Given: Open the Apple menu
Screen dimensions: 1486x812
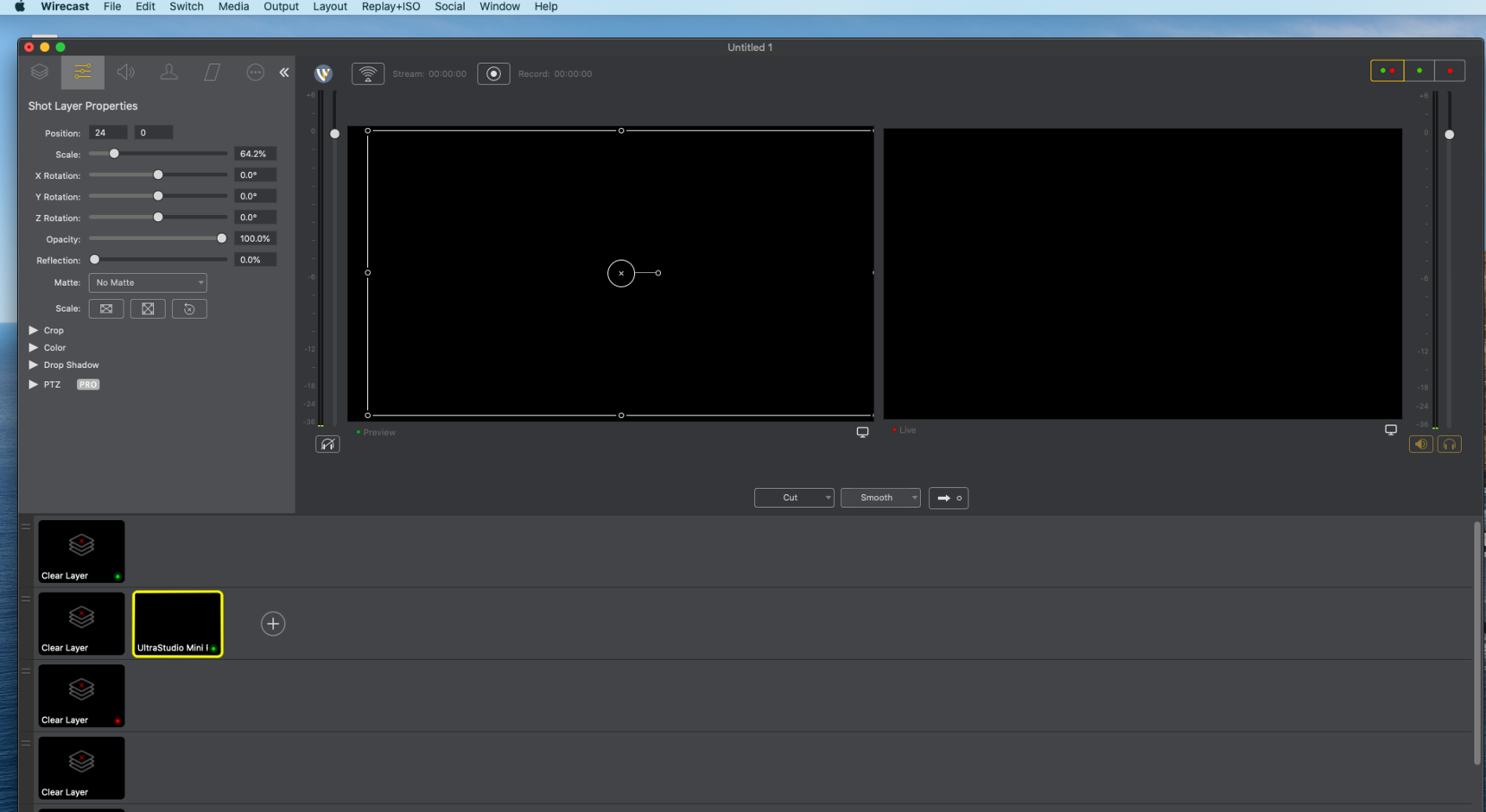Looking at the screenshot, I should (20, 6).
